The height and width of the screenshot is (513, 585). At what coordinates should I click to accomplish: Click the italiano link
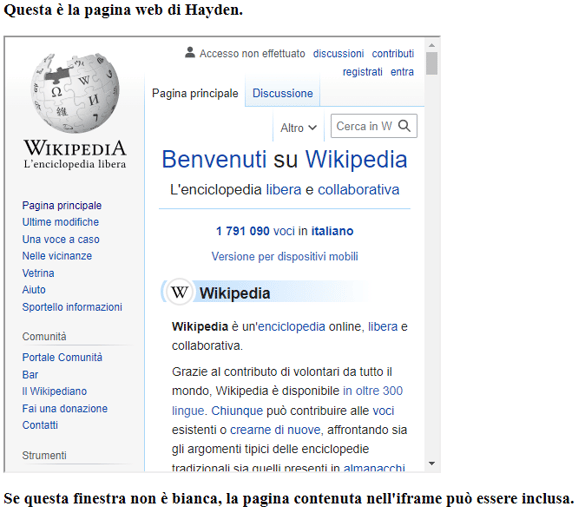pos(332,231)
